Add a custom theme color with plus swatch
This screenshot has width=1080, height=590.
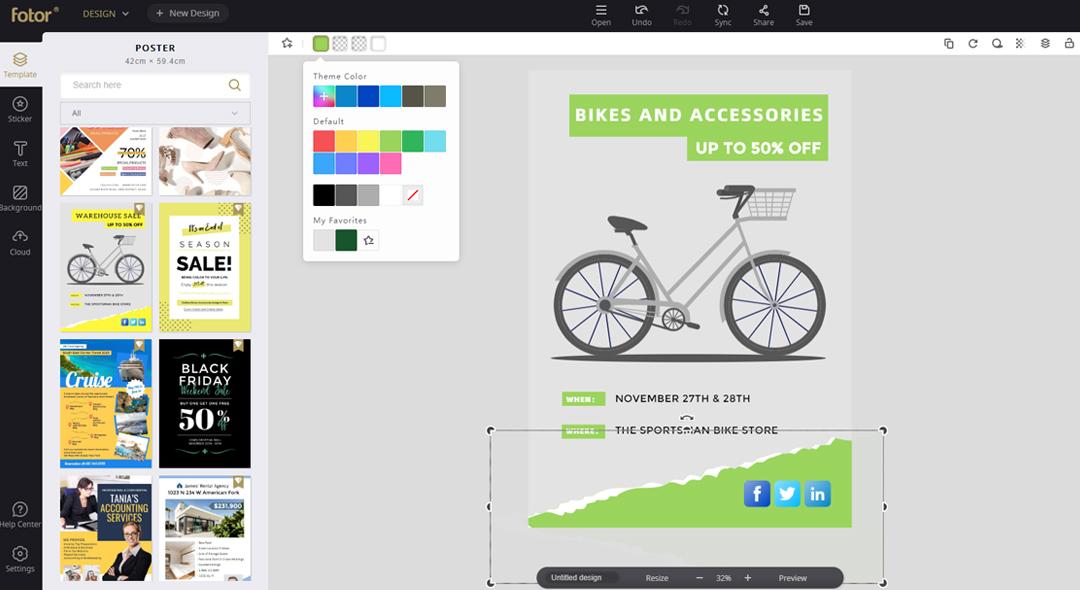tap(324, 96)
